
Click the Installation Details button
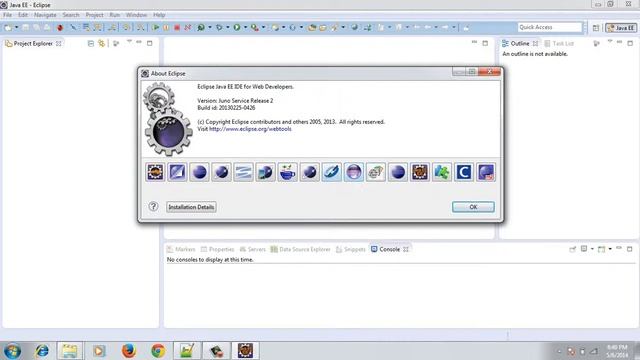tap(191, 207)
